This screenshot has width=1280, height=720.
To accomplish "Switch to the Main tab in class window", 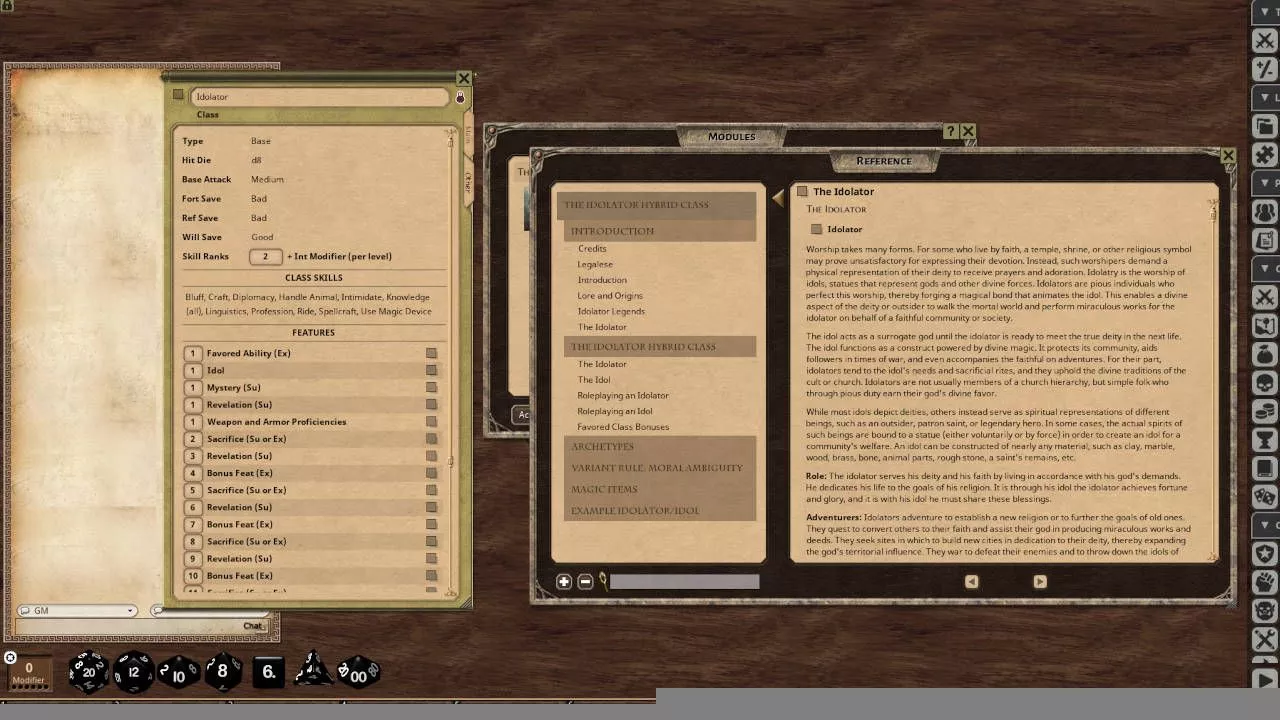I will tap(467, 134).
